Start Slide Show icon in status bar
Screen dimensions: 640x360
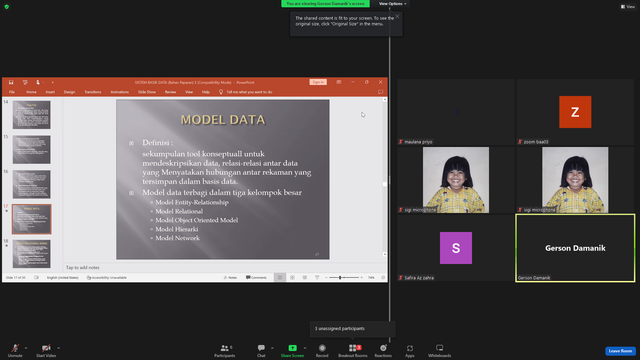[x=317, y=278]
